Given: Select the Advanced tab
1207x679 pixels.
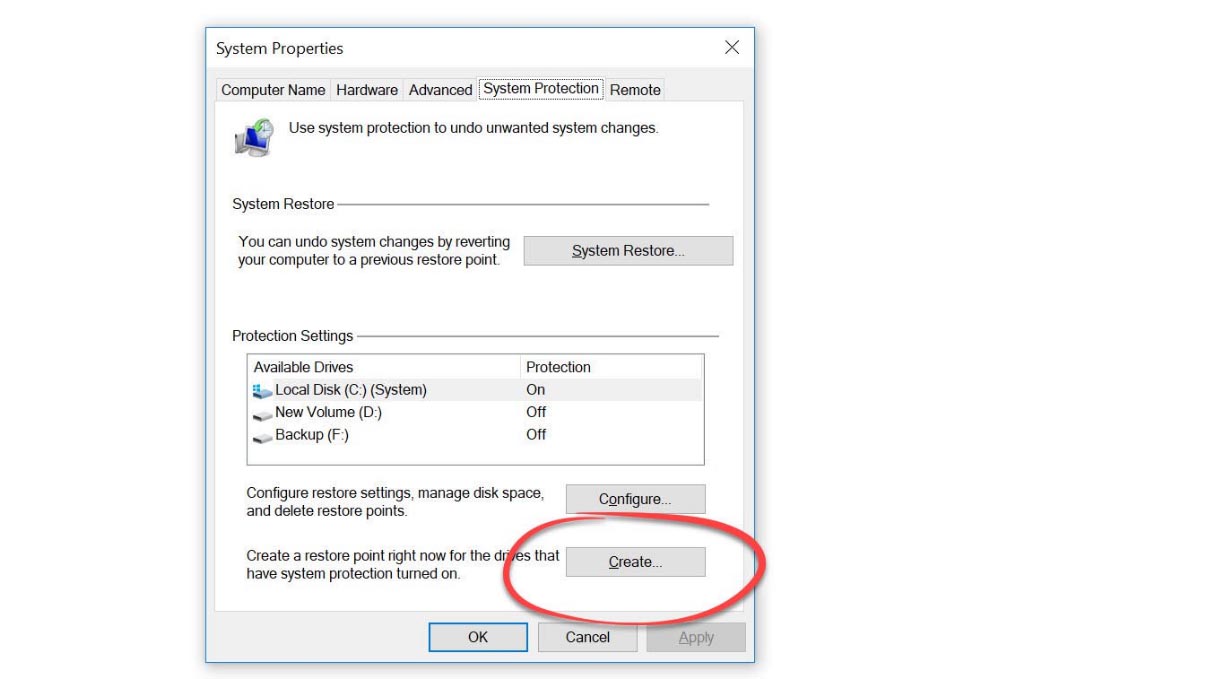Looking at the screenshot, I should pos(440,89).
